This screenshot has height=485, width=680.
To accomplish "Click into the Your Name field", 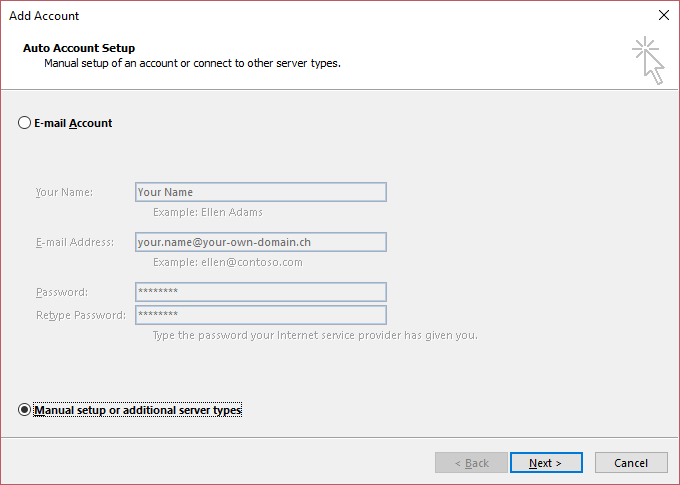I will pyautogui.click(x=261, y=192).
